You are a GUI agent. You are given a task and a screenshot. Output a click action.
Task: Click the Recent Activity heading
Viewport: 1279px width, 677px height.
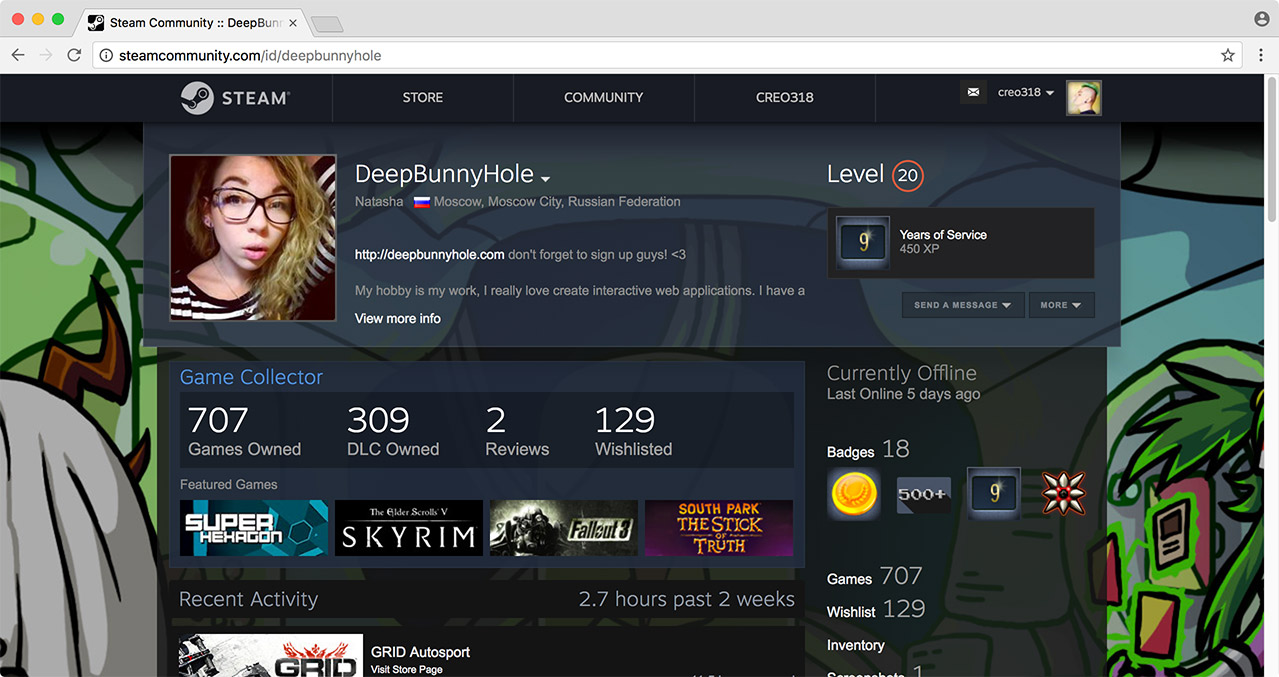(x=248, y=599)
